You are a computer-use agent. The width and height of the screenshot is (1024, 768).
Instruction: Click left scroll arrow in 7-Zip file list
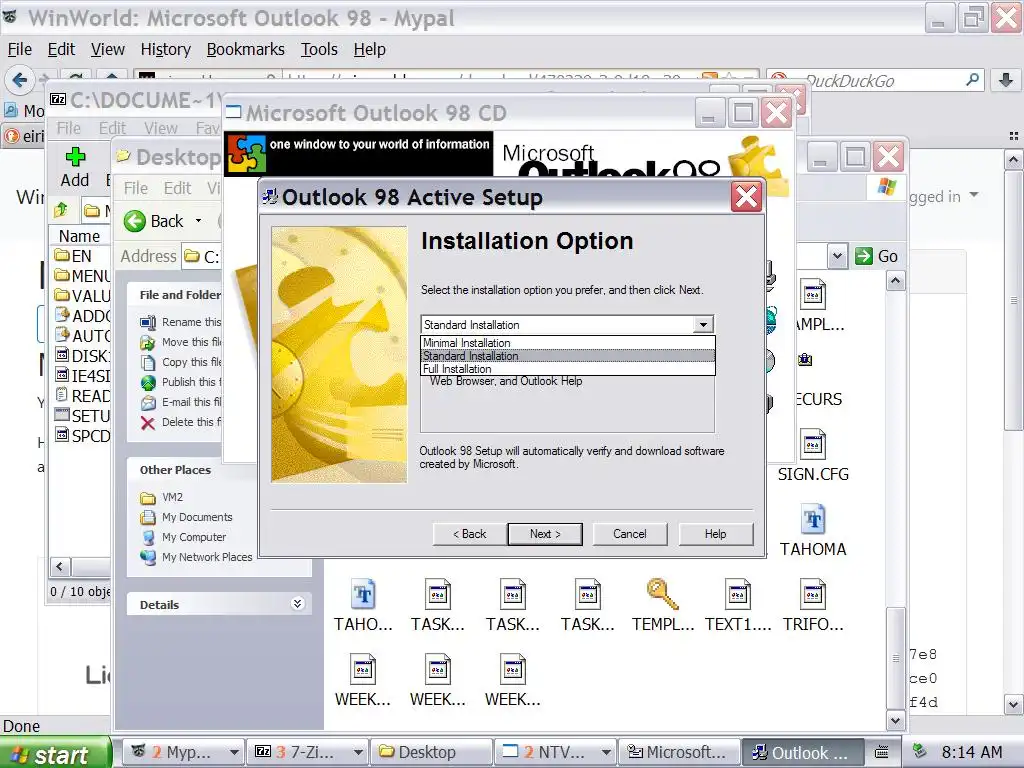[60, 566]
